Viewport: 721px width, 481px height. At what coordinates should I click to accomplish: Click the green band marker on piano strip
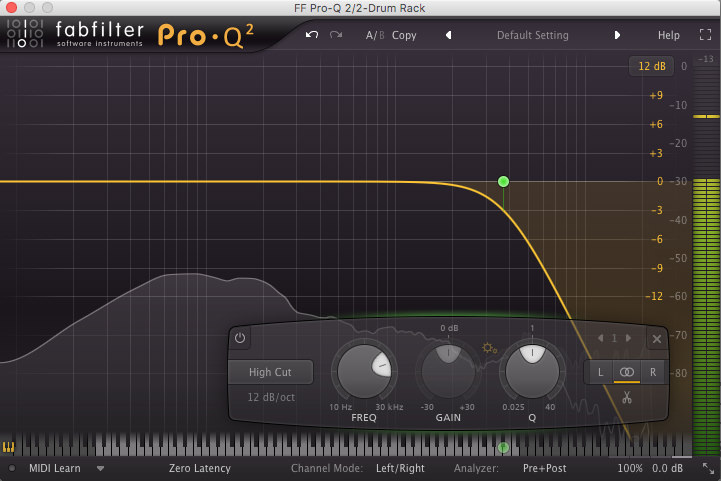click(504, 447)
